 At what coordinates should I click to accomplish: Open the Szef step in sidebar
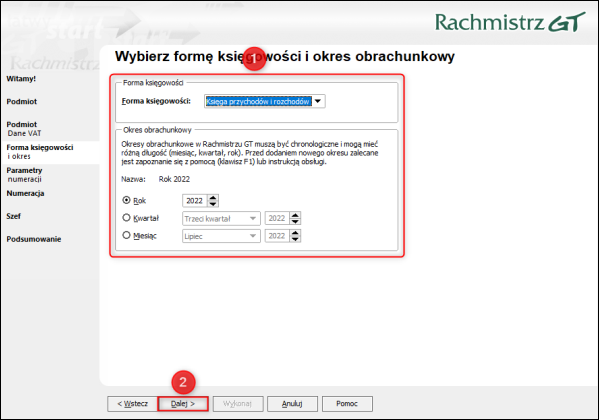[x=13, y=216]
